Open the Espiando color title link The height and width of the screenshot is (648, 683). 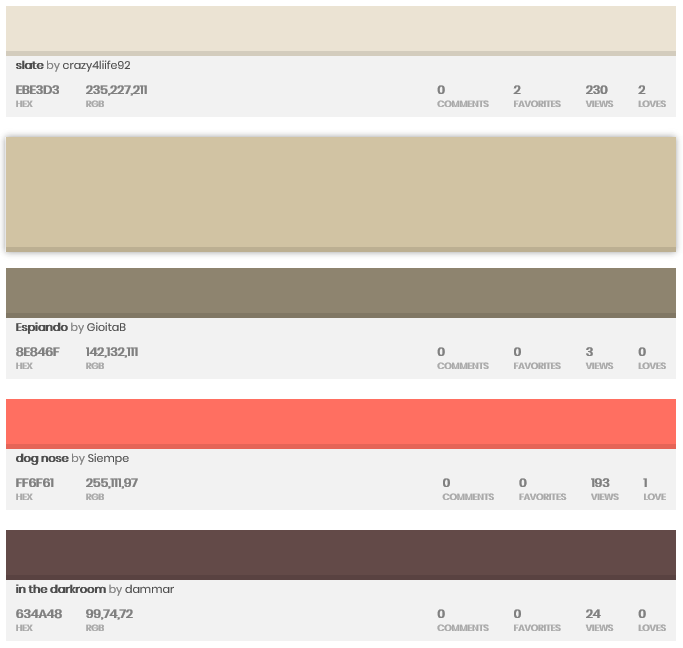tap(41, 327)
